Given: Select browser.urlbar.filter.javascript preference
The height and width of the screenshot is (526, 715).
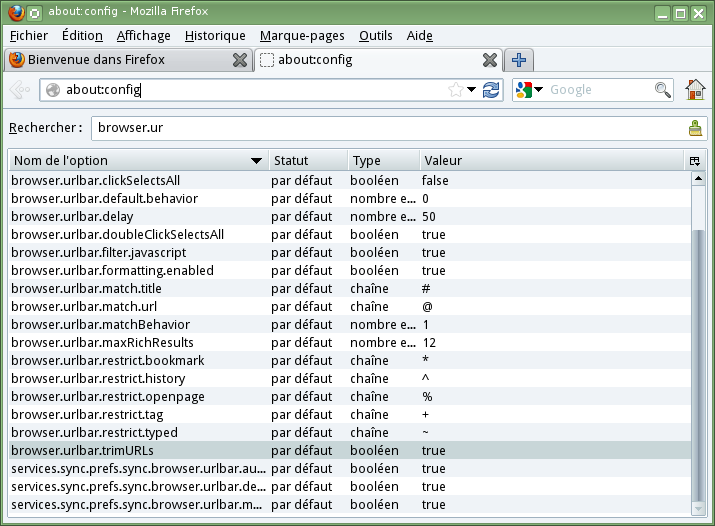Looking at the screenshot, I should pyautogui.click(x=350, y=253).
